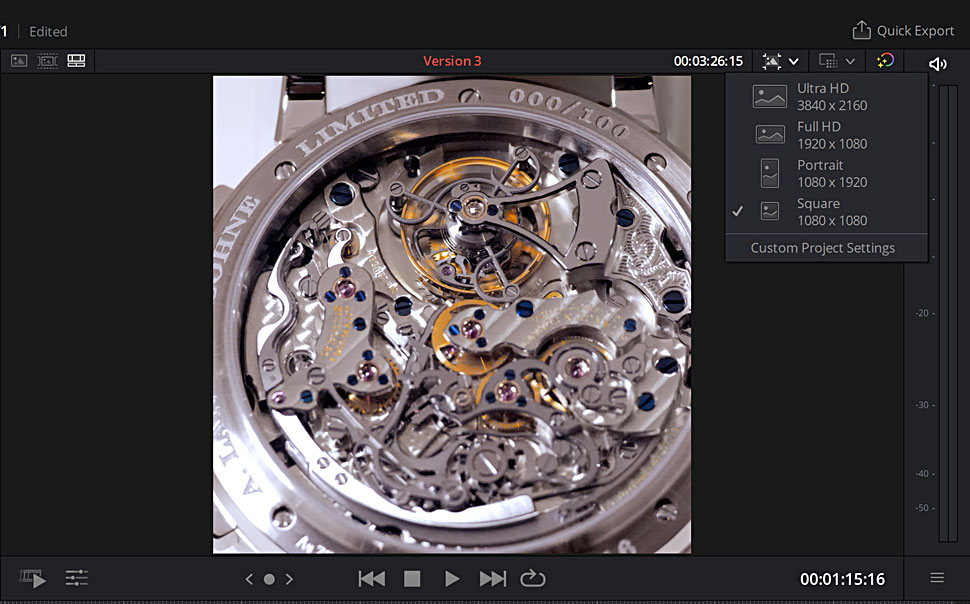Click the 00:03:26:15 duration timecode

point(708,61)
